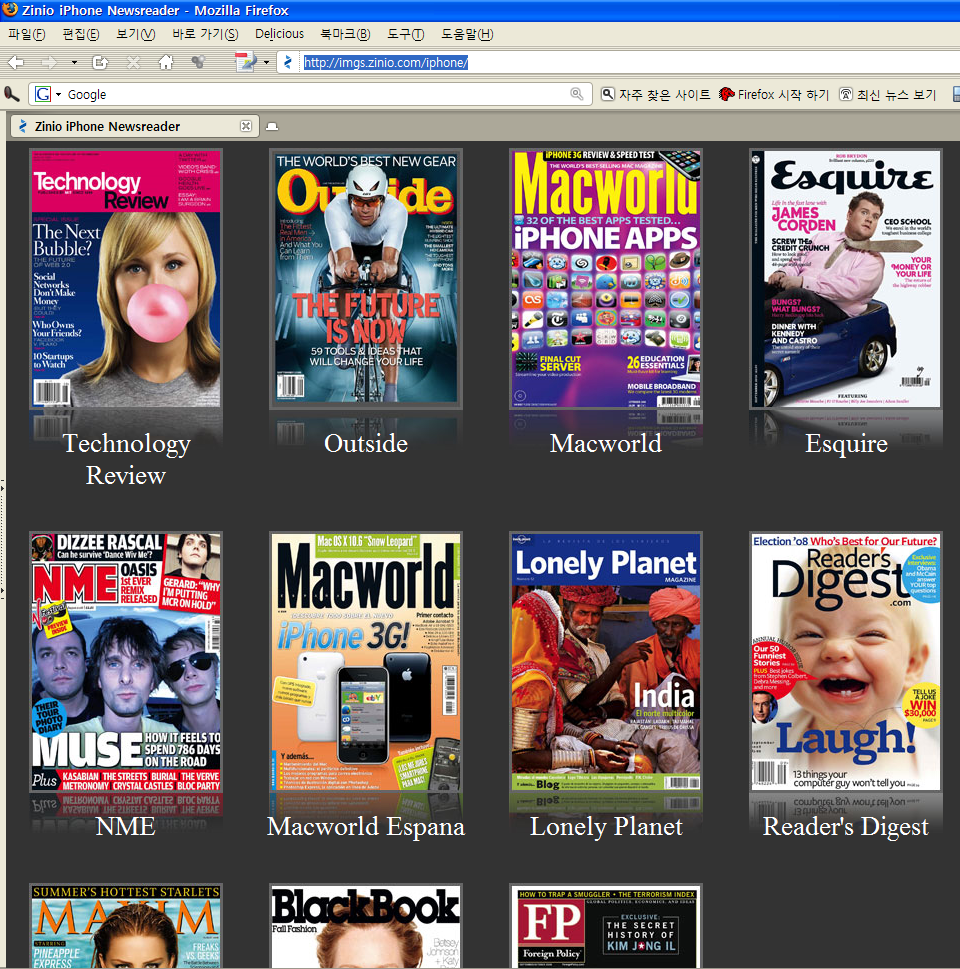Reload the page with the refresh icon
This screenshot has width=960, height=969.
click(100, 62)
